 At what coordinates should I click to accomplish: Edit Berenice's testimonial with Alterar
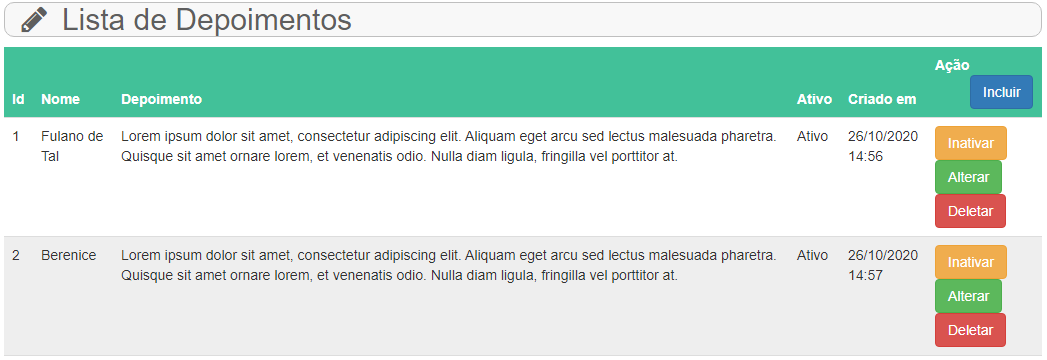(968, 296)
